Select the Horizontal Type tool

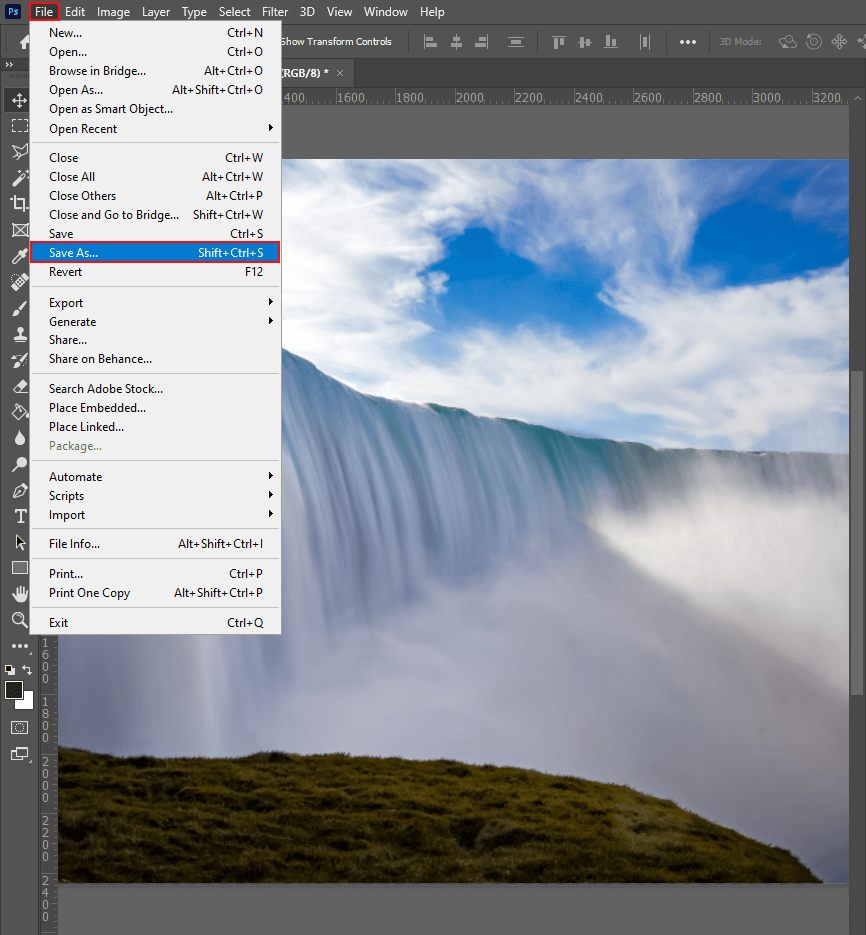19,516
